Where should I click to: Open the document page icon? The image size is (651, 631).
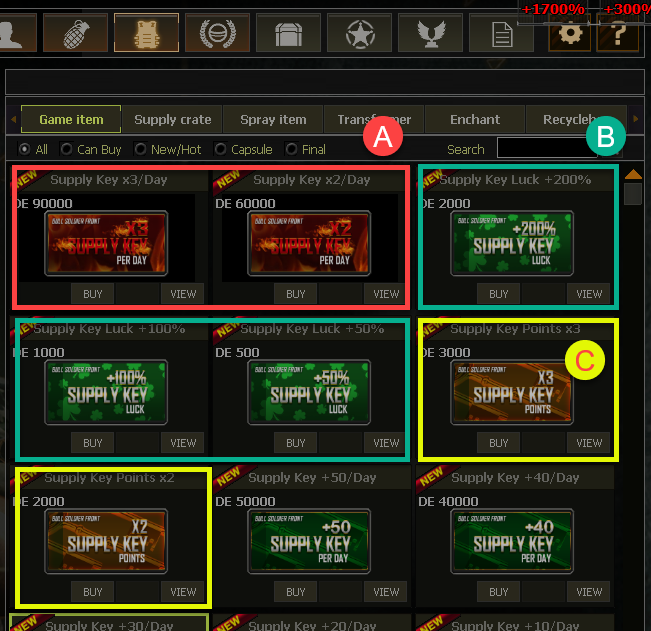point(502,32)
